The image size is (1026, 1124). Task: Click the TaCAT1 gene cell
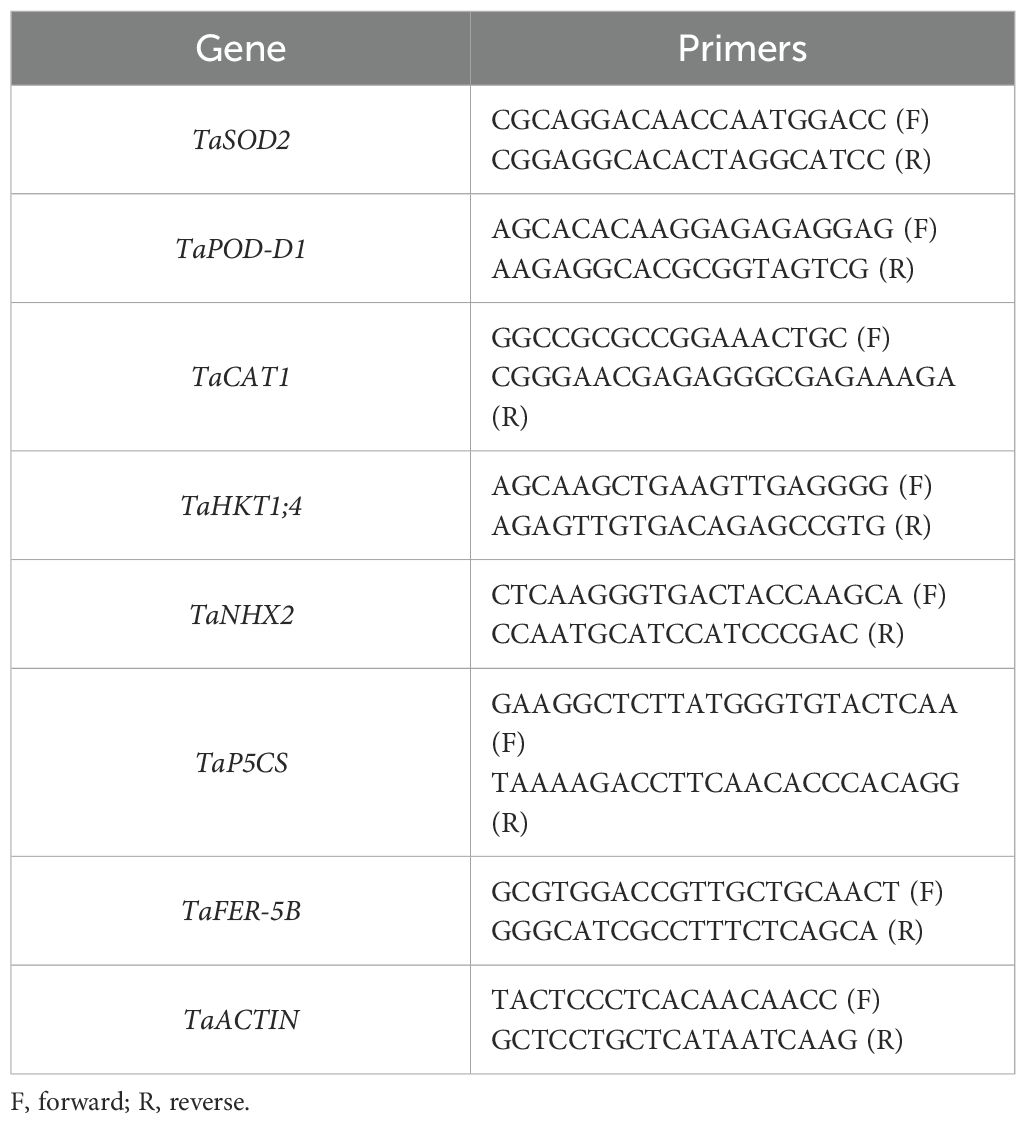pyautogui.click(x=241, y=377)
